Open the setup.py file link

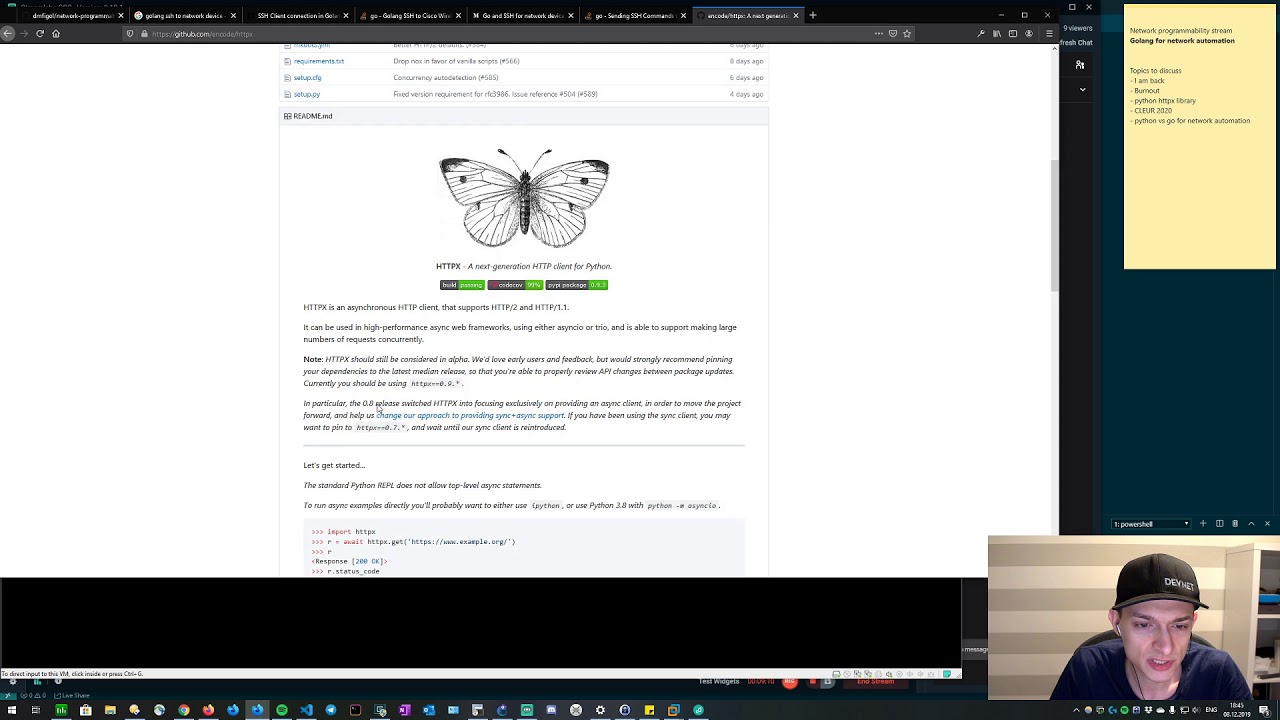(x=306, y=95)
